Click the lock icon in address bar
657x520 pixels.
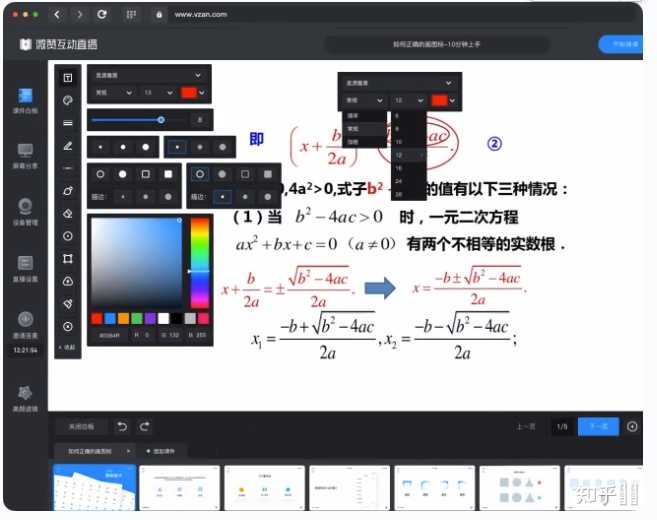(x=159, y=15)
